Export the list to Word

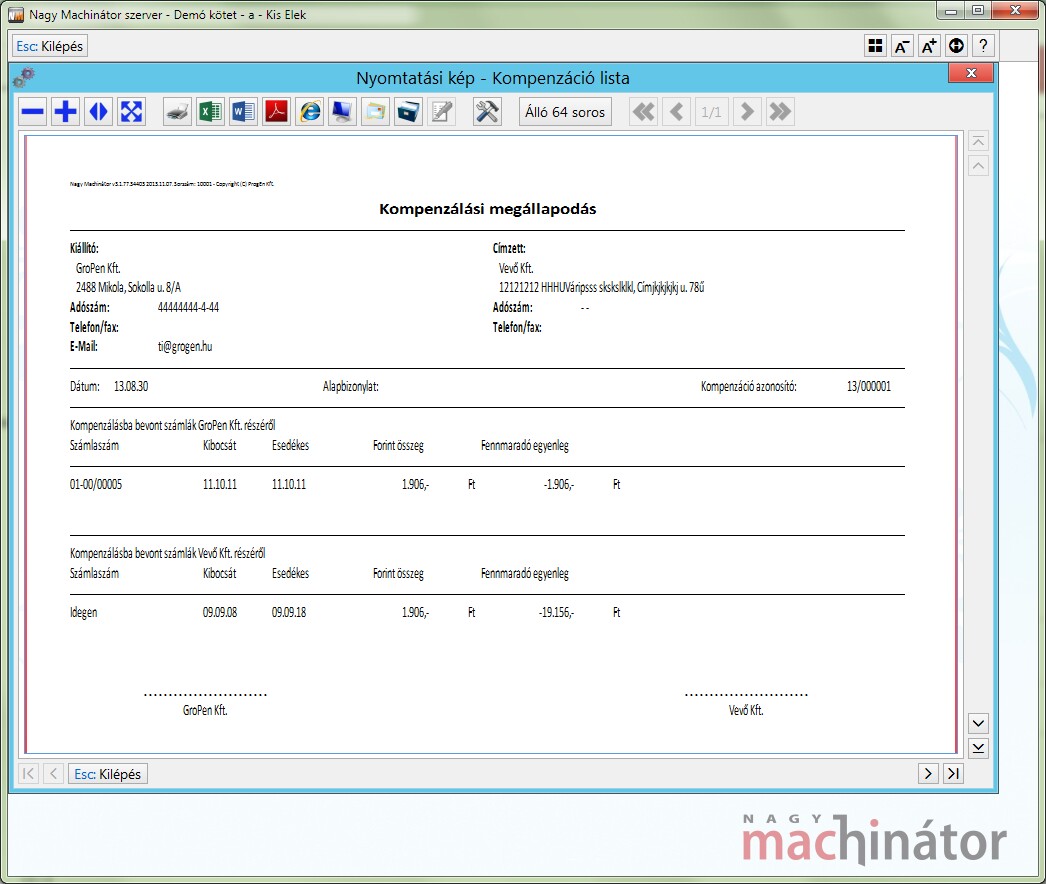pos(243,112)
